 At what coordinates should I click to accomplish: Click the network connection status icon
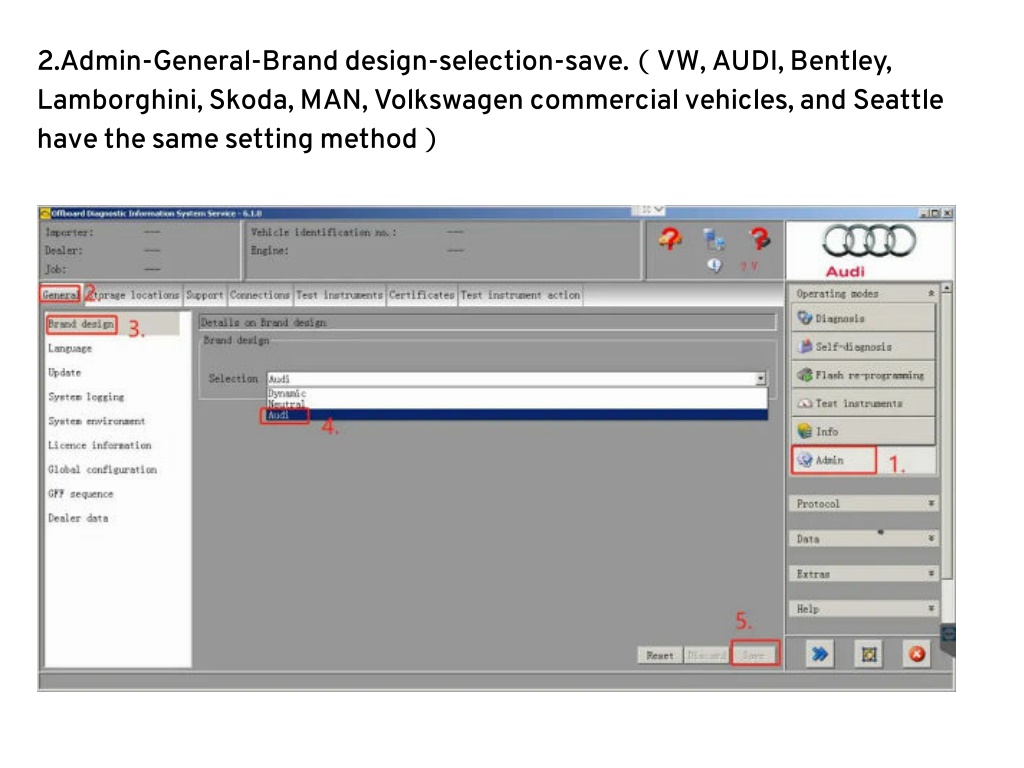tap(714, 240)
